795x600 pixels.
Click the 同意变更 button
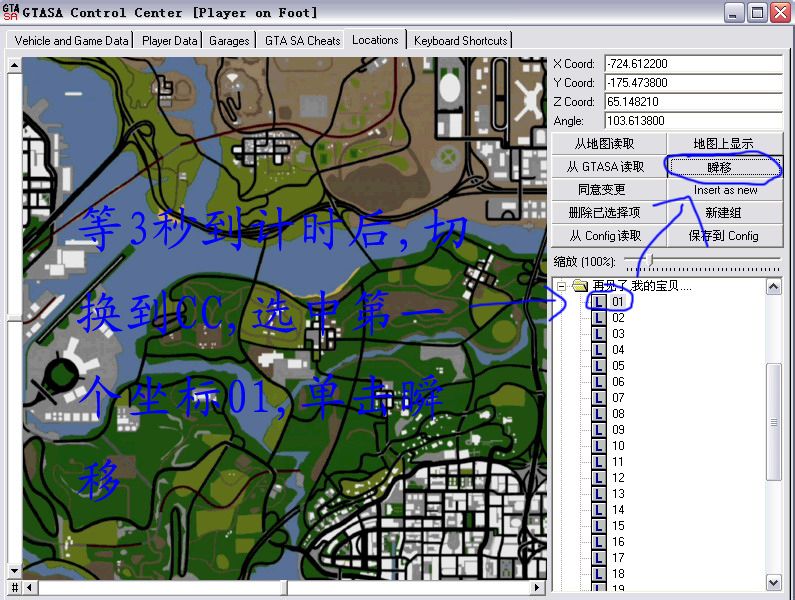[x=608, y=190]
